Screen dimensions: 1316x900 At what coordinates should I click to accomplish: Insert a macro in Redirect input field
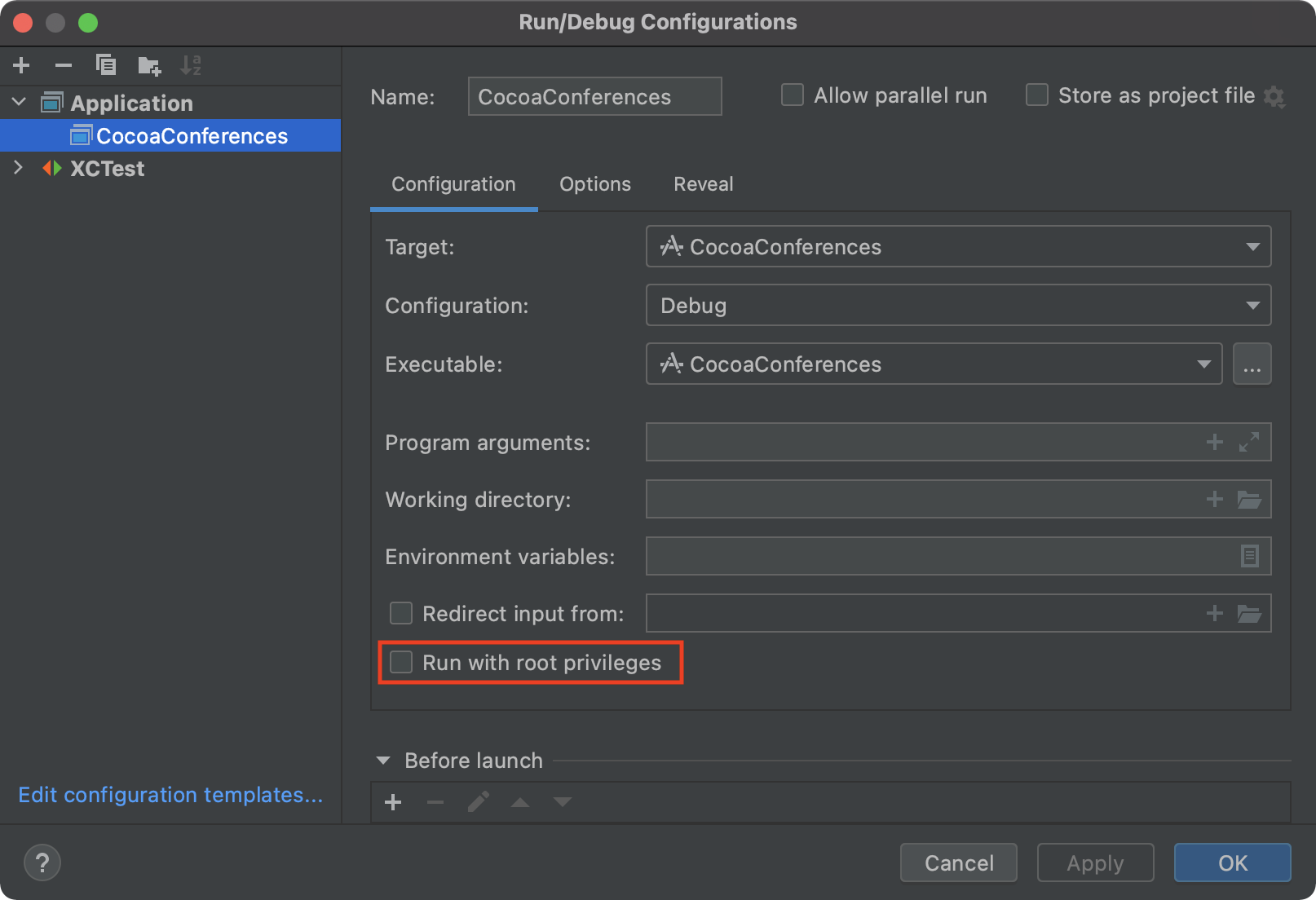click(x=1215, y=613)
